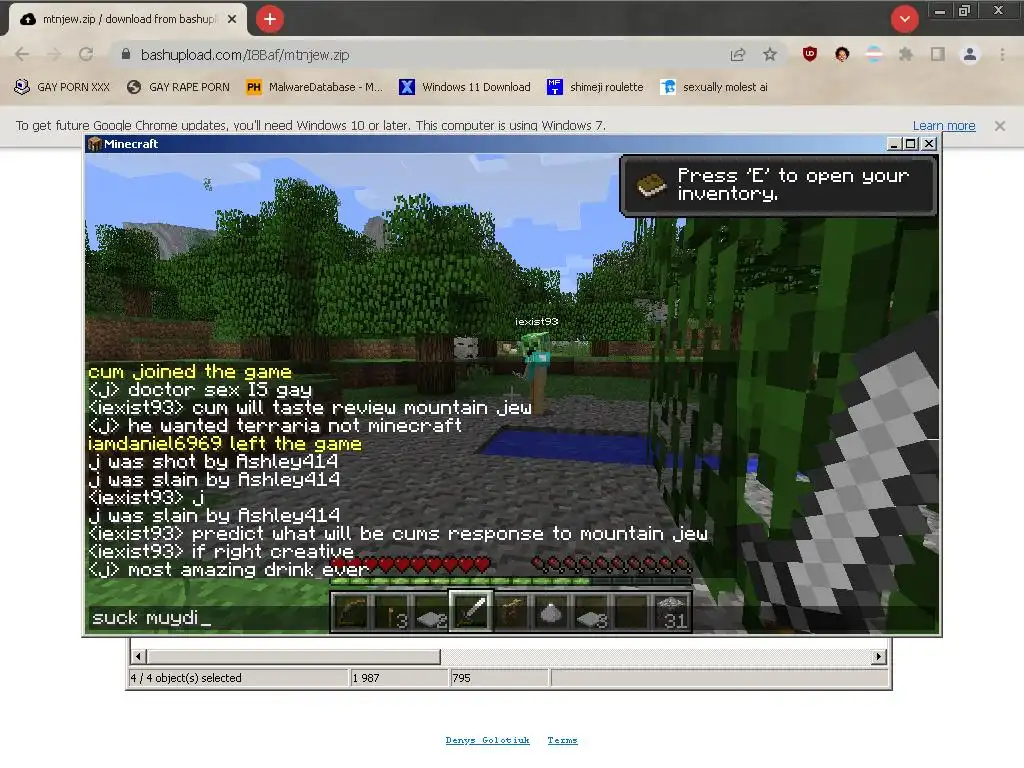Screen dimensions: 1024x768
Task: Open the Extensions puzzle menu
Action: (906, 55)
